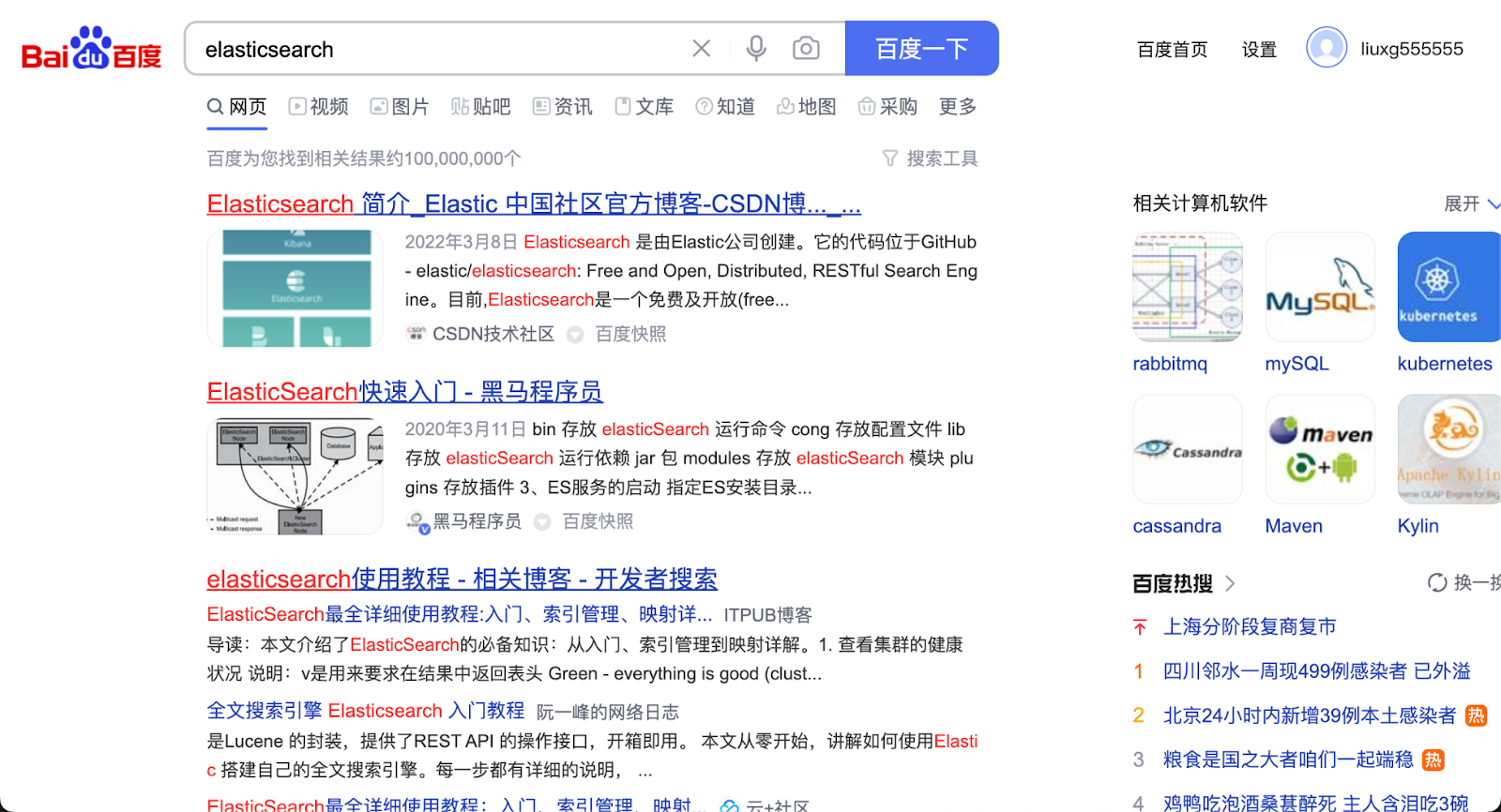This screenshot has height=812, width=1501.
Task: Open 百度热搜 heading link
Action: pos(1173,583)
